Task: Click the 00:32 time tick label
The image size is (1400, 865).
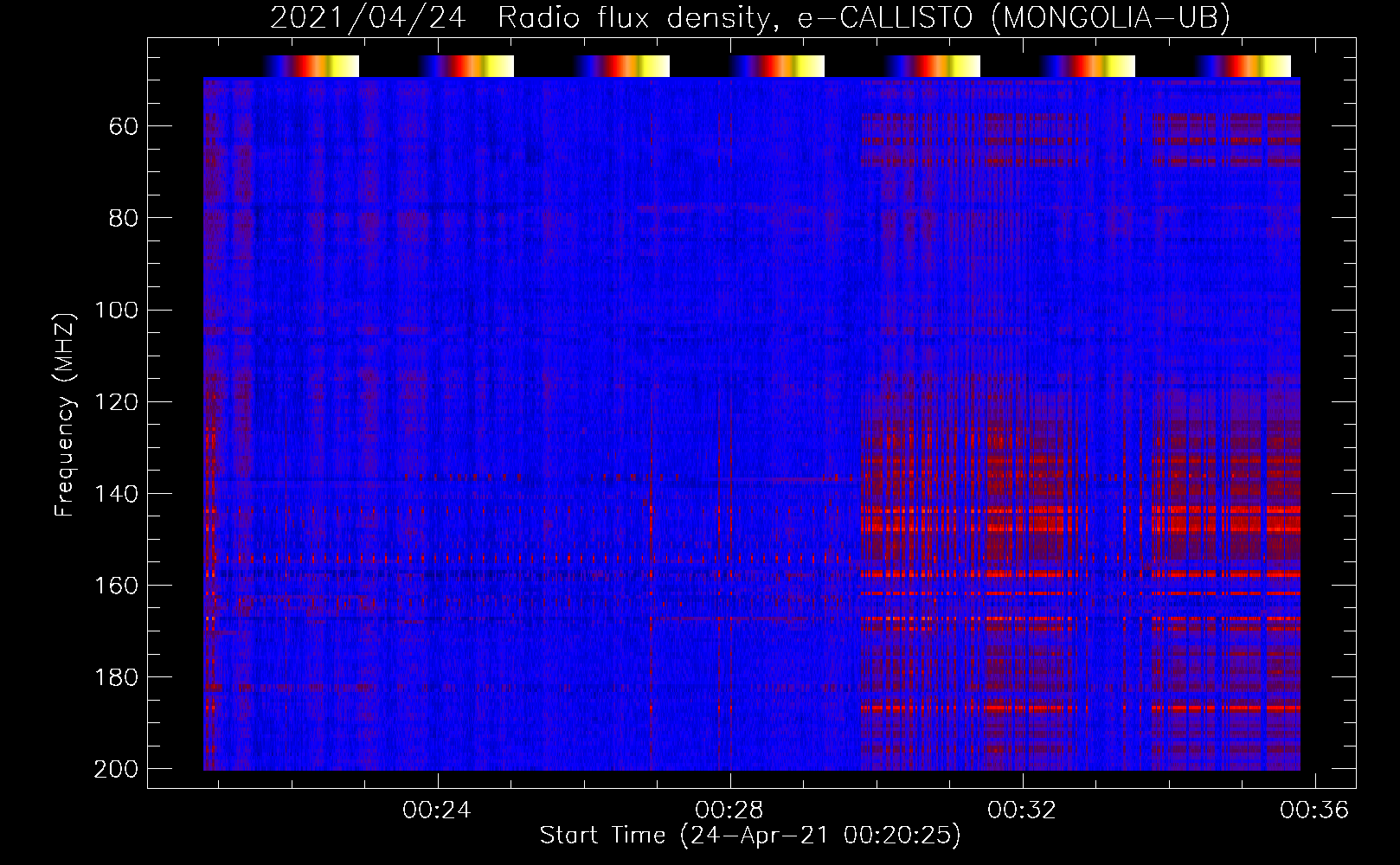Action: click(x=1022, y=810)
